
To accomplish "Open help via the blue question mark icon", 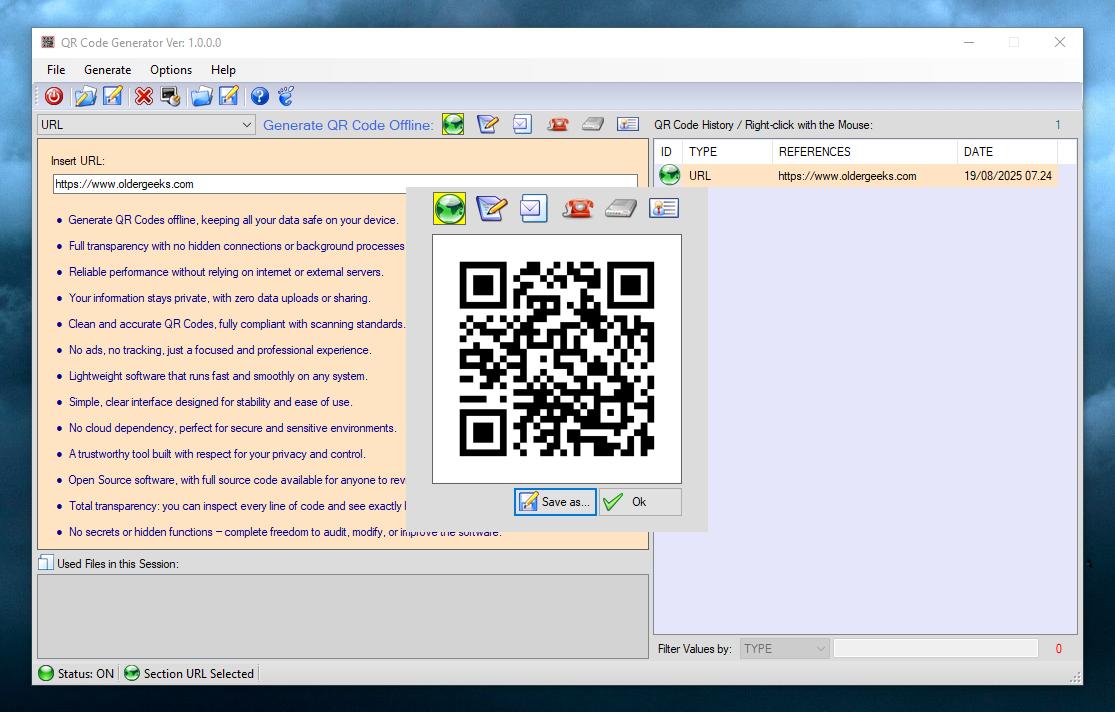I will [x=259, y=96].
